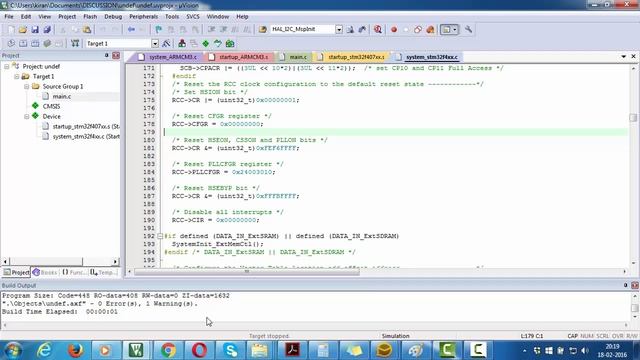Viewport: 640px width, 360px height.
Task: Start debug session with the magnifier-d icon
Action: tap(378, 29)
